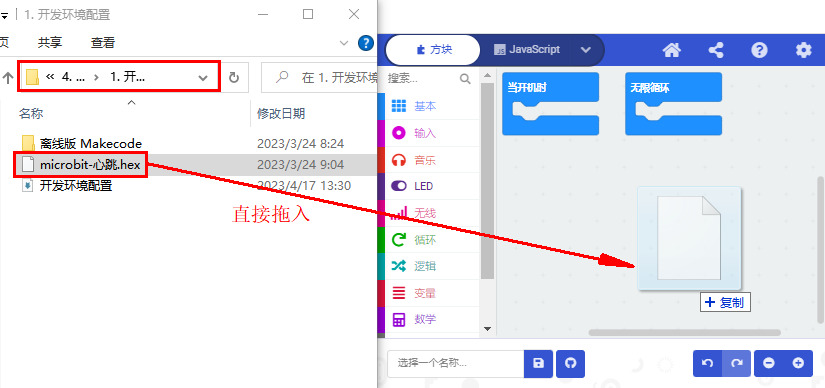Click the Explorer help icon

[366, 43]
